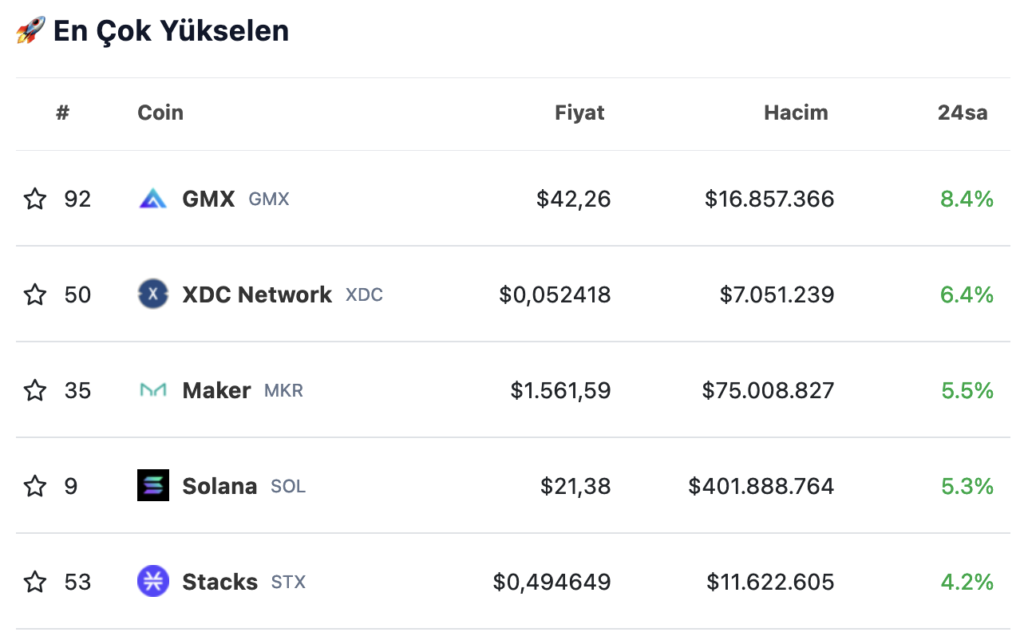The width and height of the screenshot is (1020, 640).
Task: Click the Coin column header
Action: (160, 113)
